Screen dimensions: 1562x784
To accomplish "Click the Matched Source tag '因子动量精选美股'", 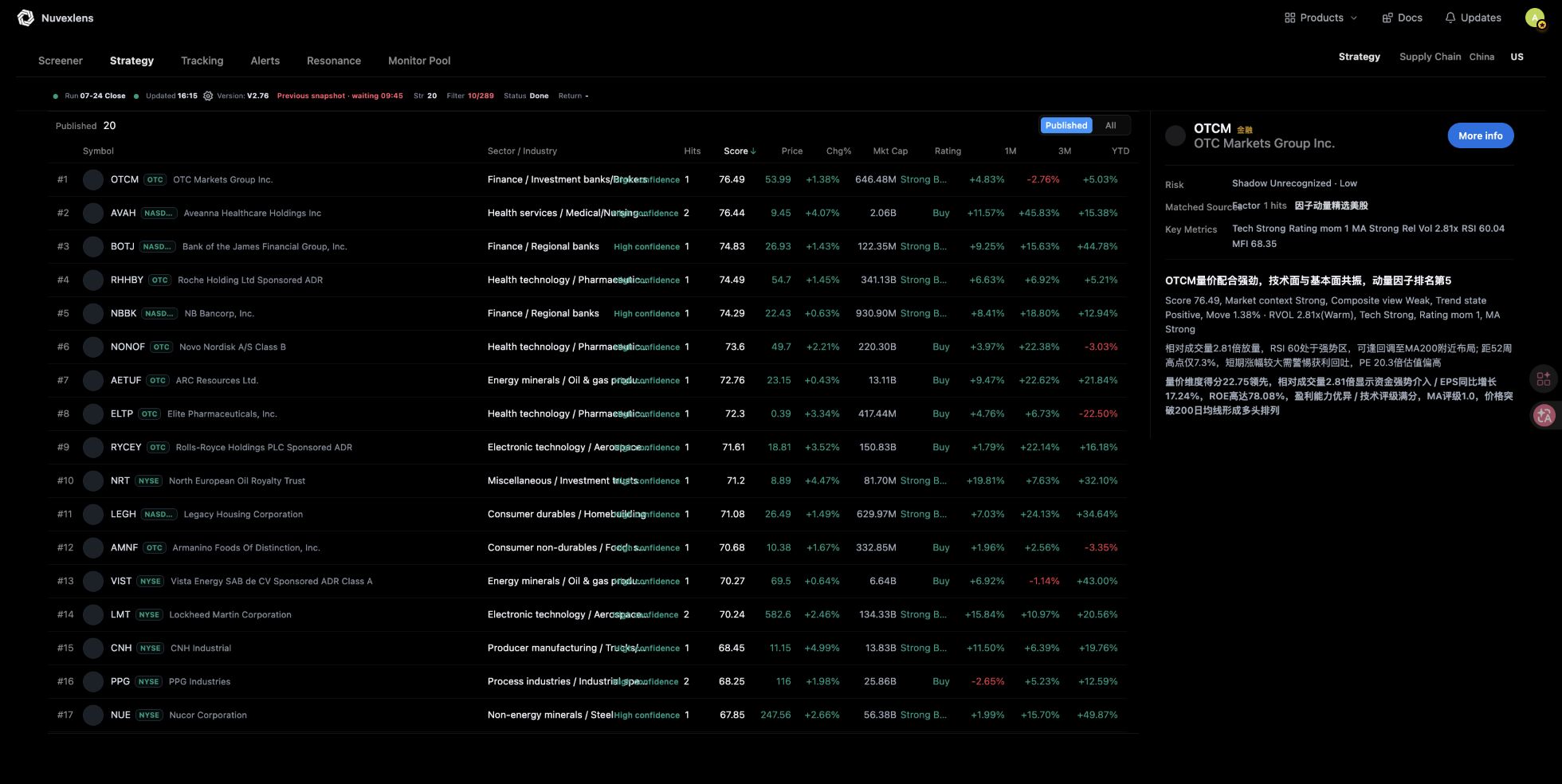I will tap(1331, 206).
